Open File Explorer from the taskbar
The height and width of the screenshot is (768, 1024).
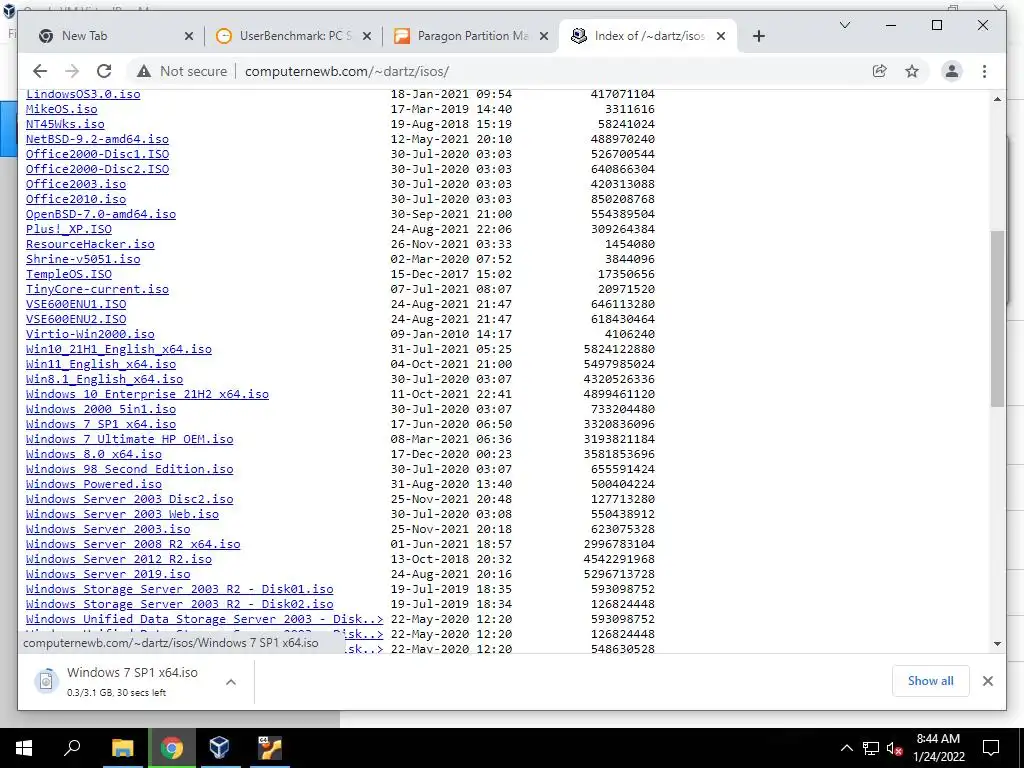pyautogui.click(x=122, y=748)
